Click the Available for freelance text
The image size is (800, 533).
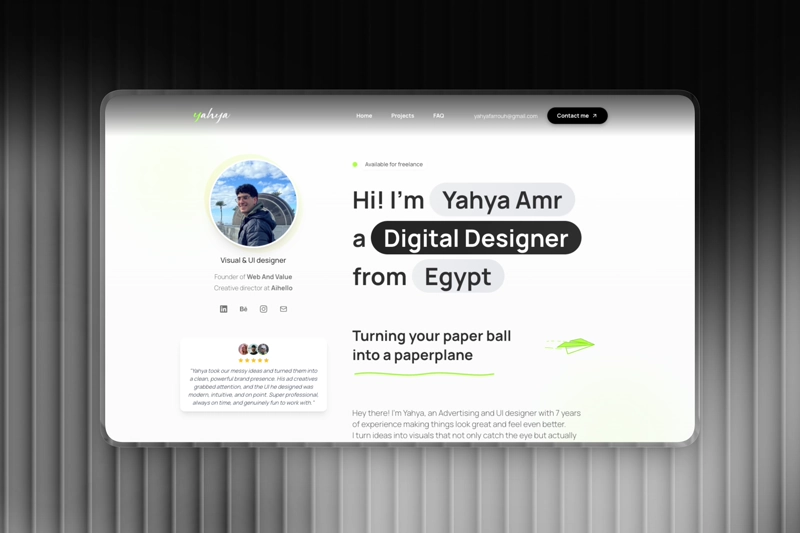[394, 164]
